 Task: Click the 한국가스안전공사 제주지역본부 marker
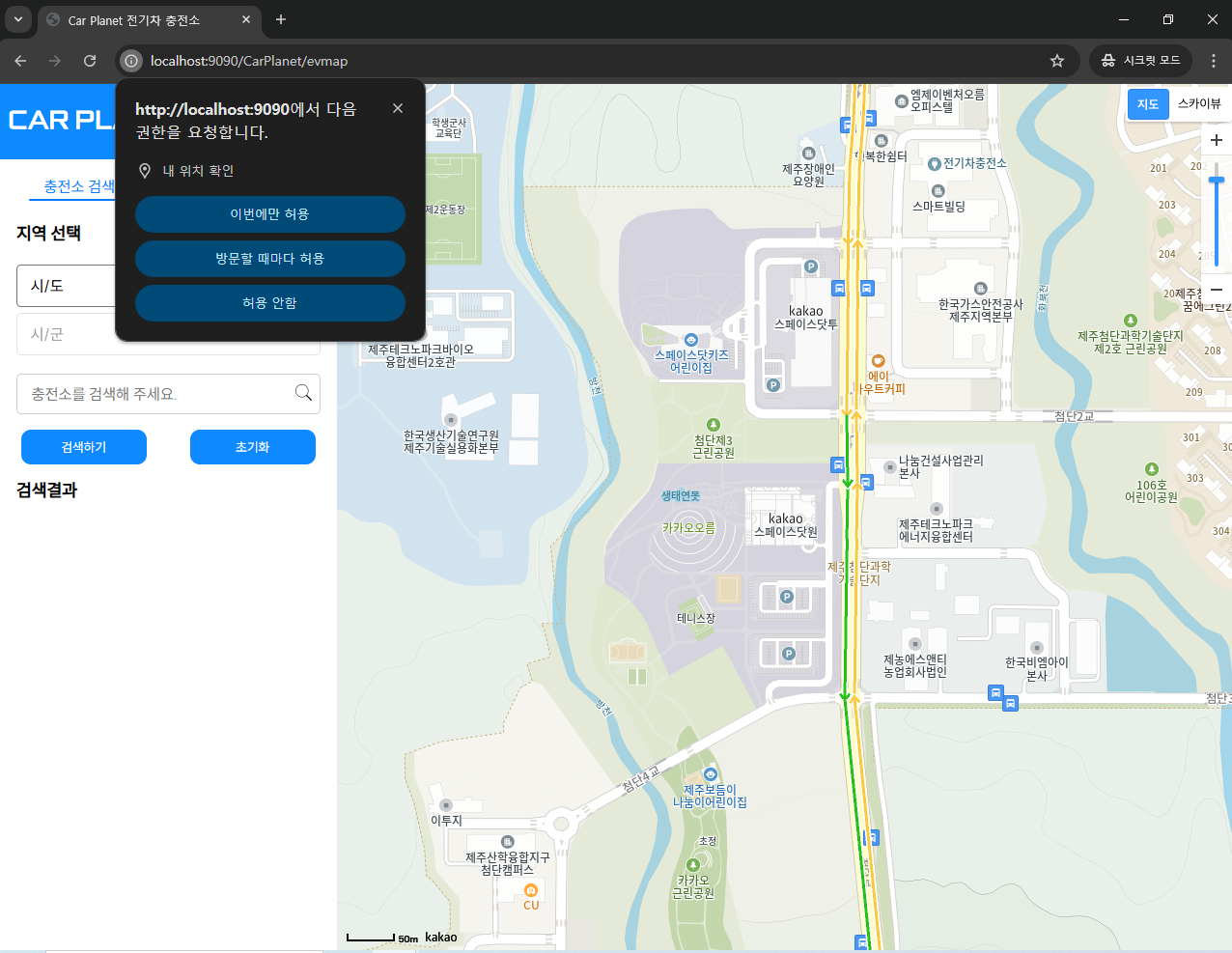click(980, 289)
